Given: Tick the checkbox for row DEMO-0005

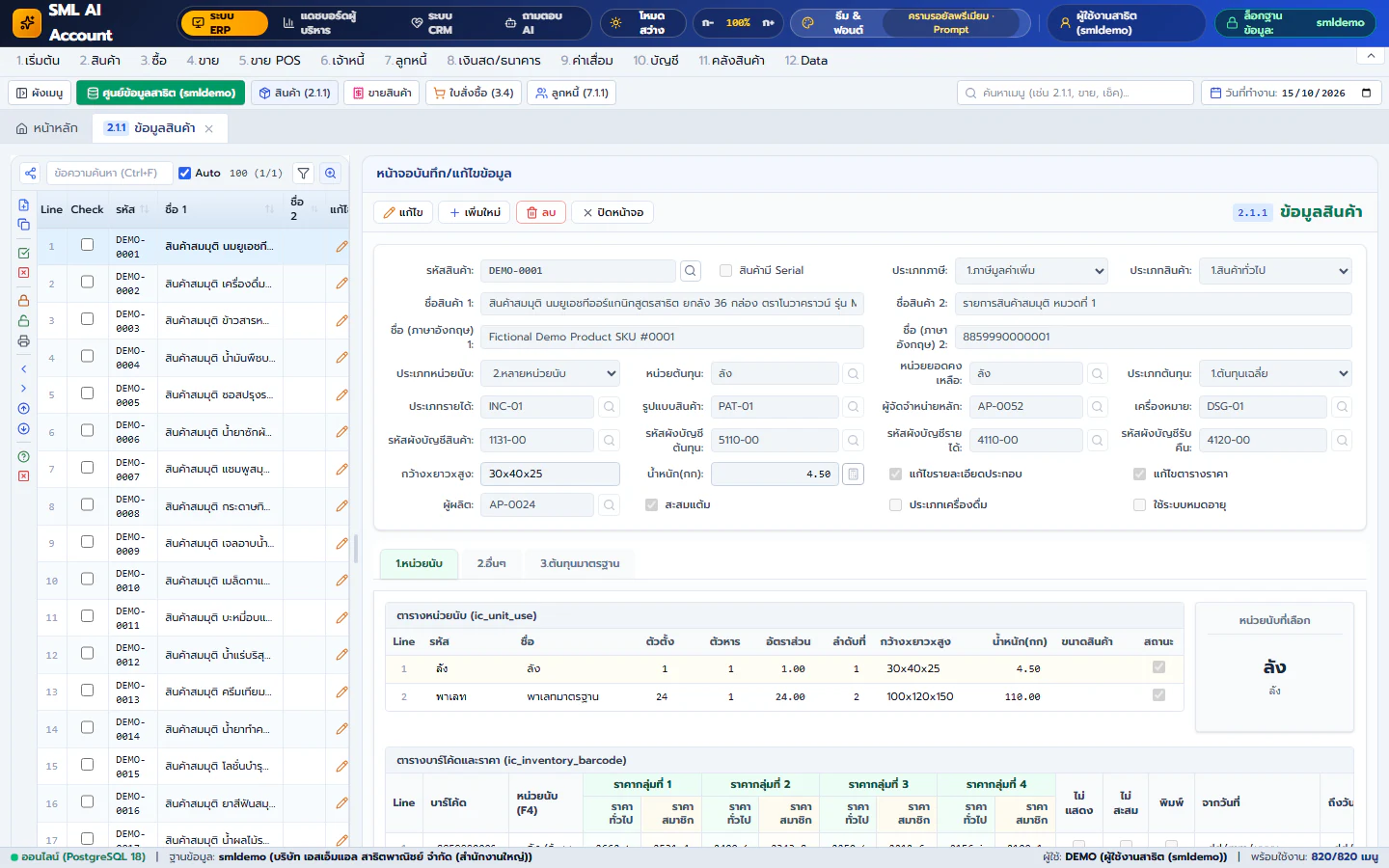Looking at the screenshot, I should (87, 393).
